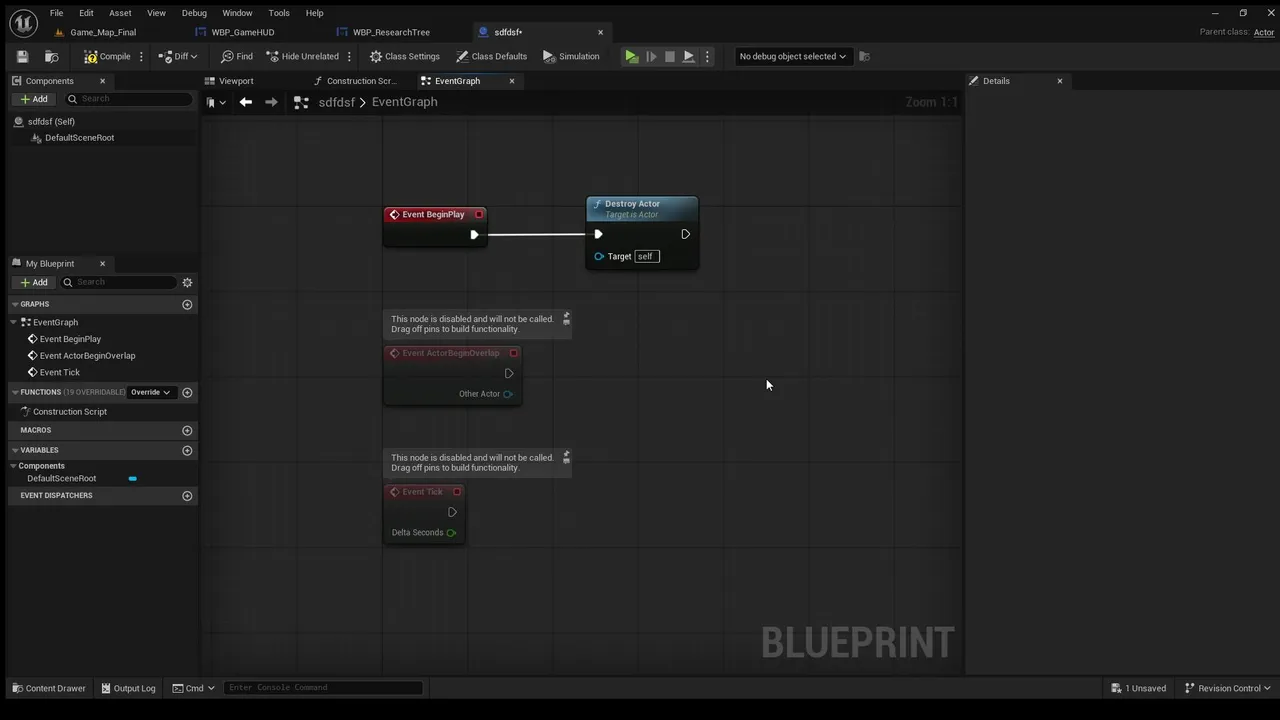The height and width of the screenshot is (720, 1280).
Task: Click the forward navigation arrow
Action: point(271,102)
